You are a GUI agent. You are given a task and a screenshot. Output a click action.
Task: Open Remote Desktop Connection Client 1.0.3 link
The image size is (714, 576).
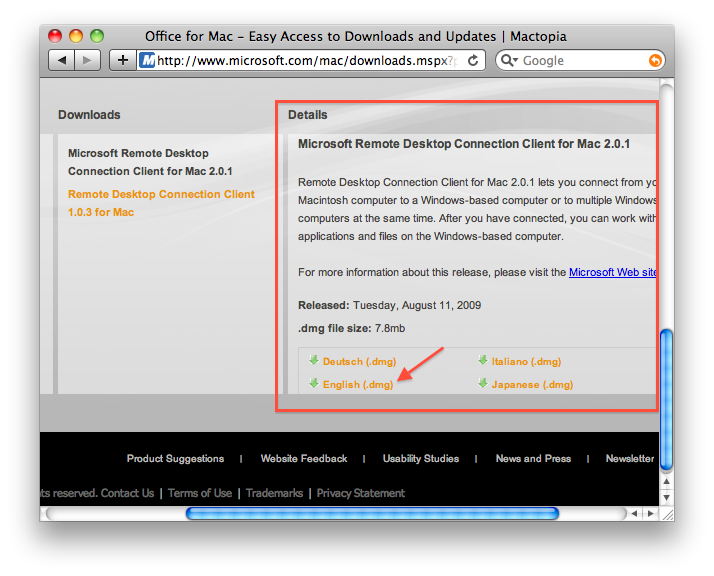[161, 203]
